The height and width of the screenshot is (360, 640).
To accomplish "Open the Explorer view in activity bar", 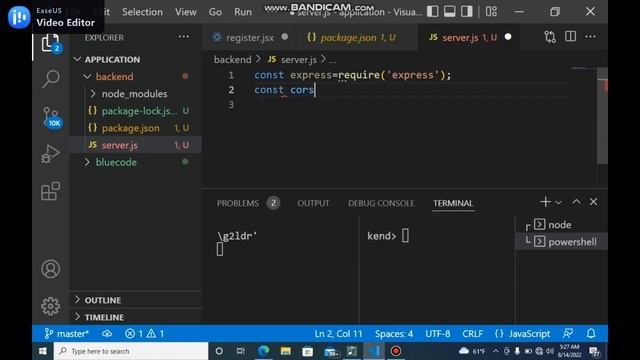I will pos(50,43).
